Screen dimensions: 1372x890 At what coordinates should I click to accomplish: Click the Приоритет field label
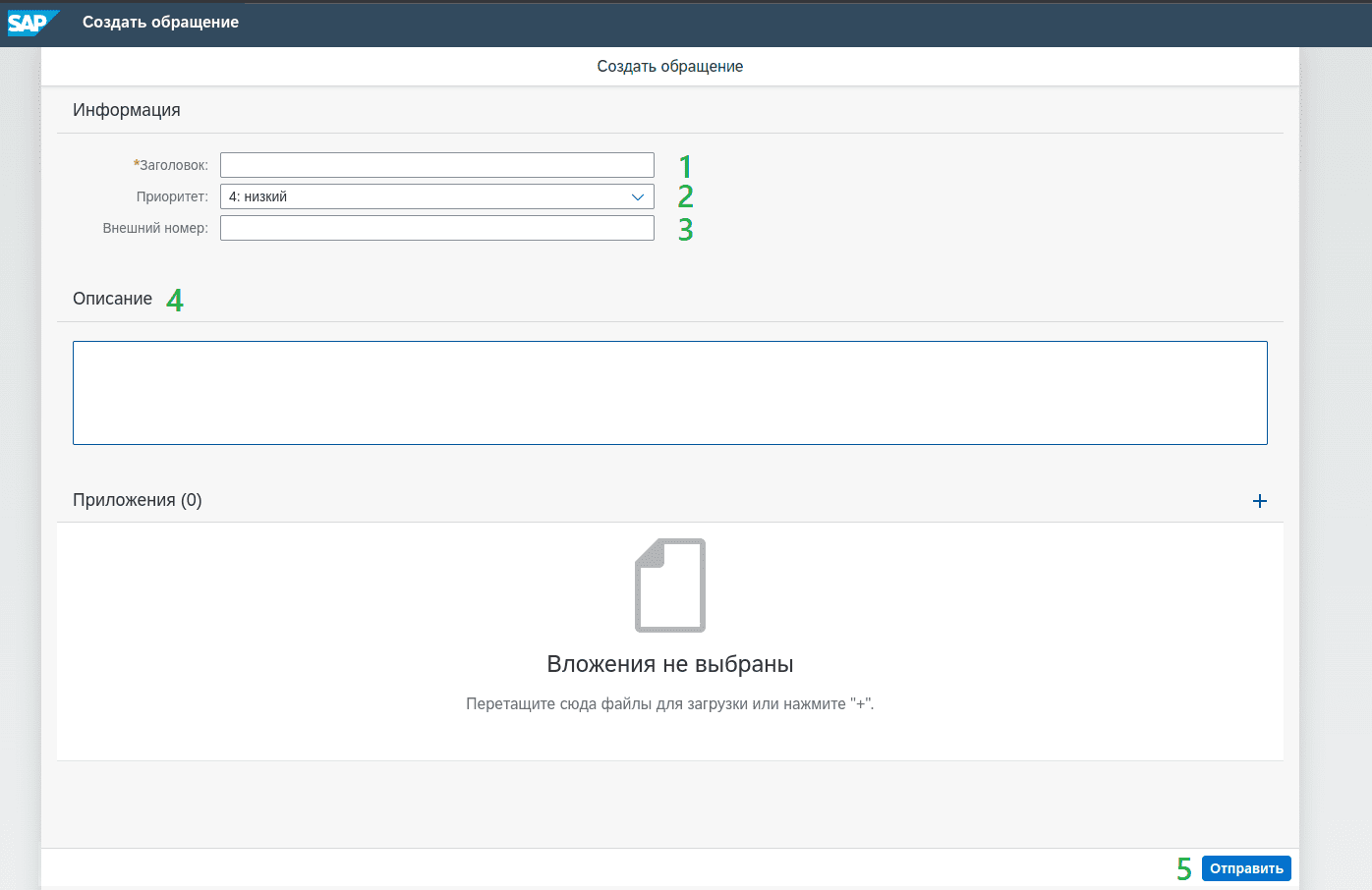click(172, 196)
